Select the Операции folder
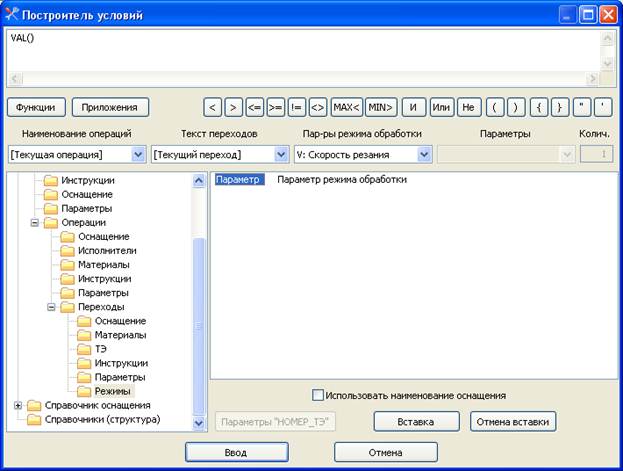This screenshot has width=623, height=471. pyautogui.click(x=83, y=223)
